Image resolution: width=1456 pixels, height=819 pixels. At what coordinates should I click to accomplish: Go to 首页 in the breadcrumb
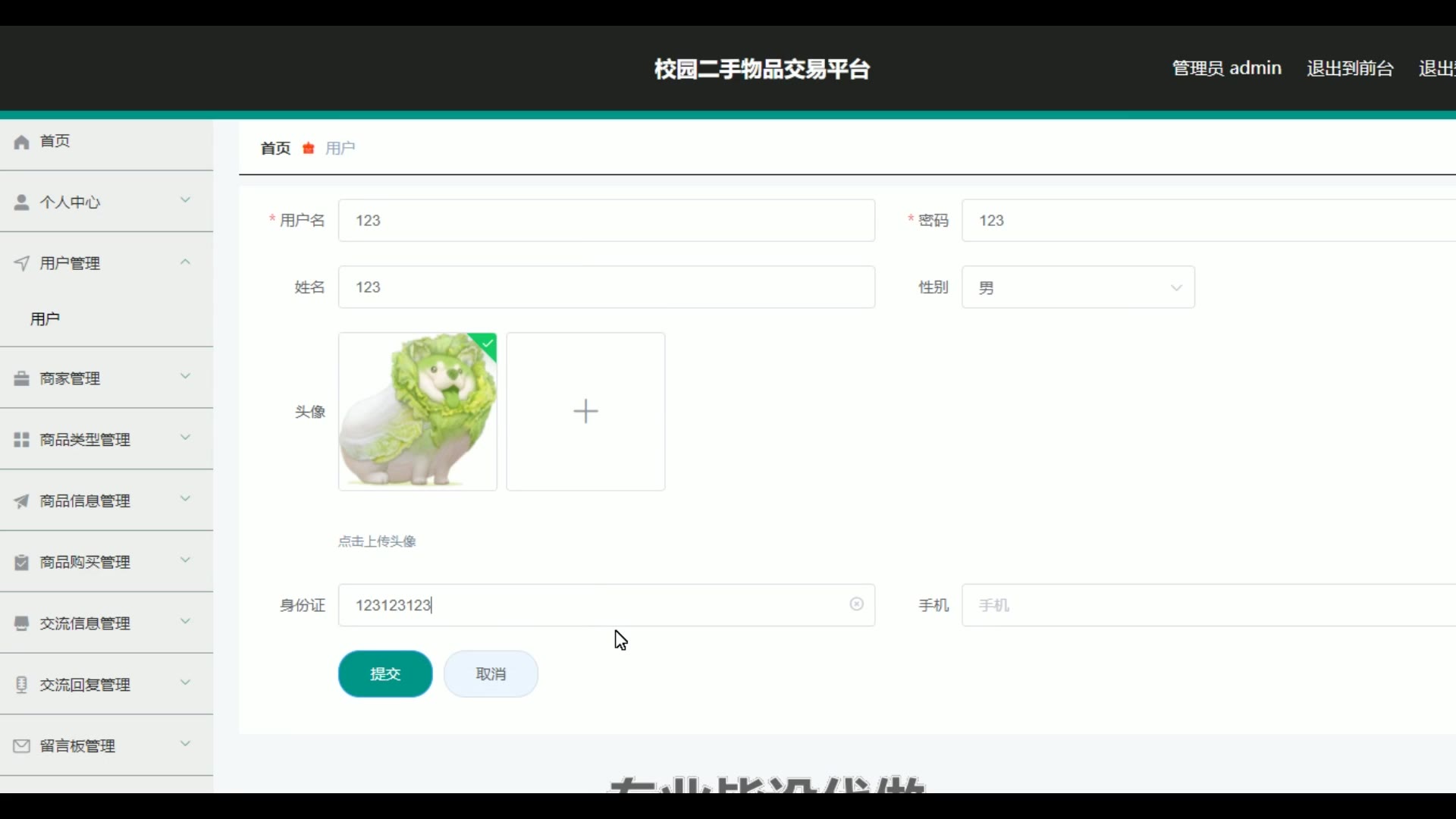click(x=275, y=149)
